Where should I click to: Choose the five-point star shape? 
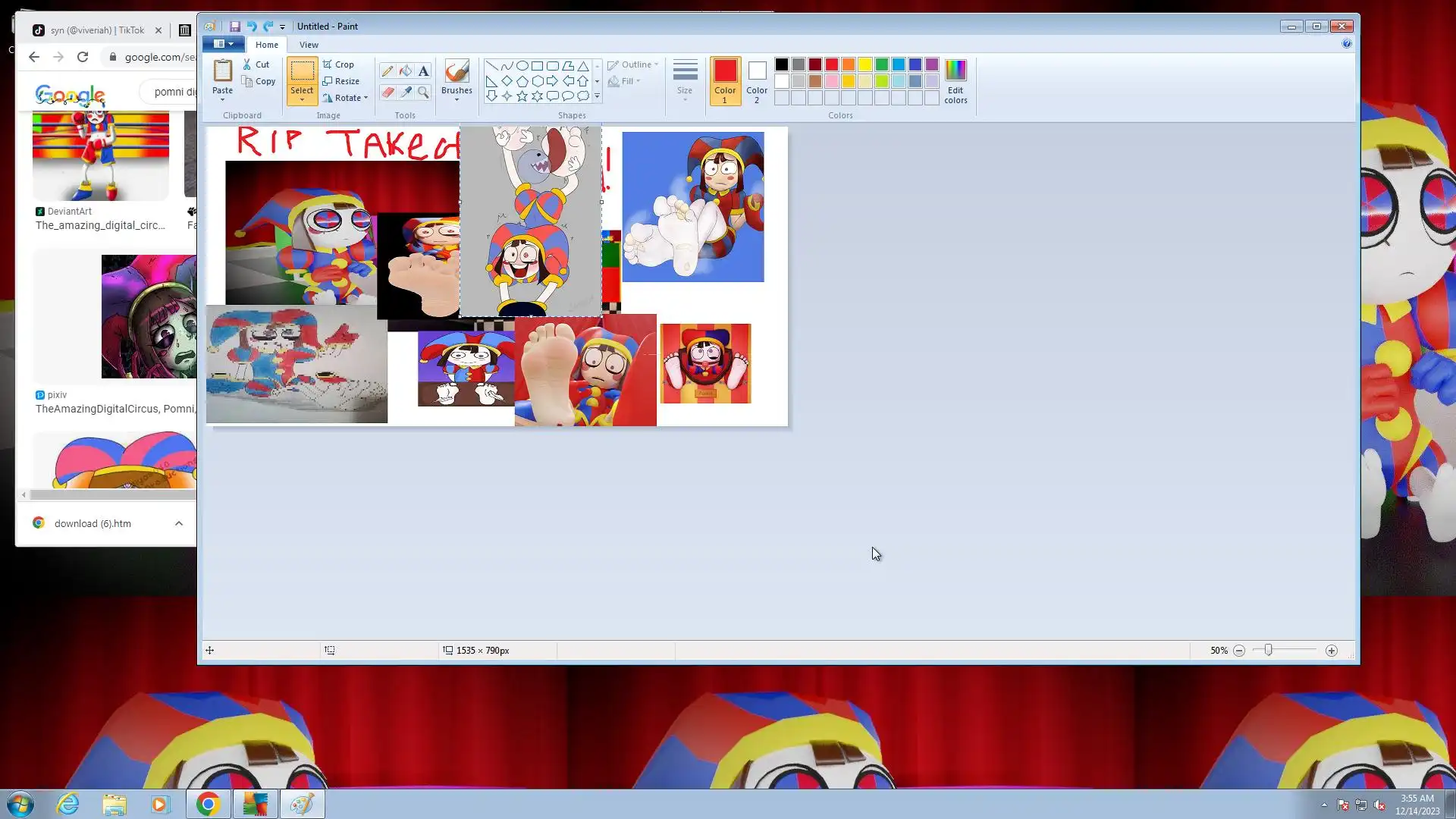522,96
